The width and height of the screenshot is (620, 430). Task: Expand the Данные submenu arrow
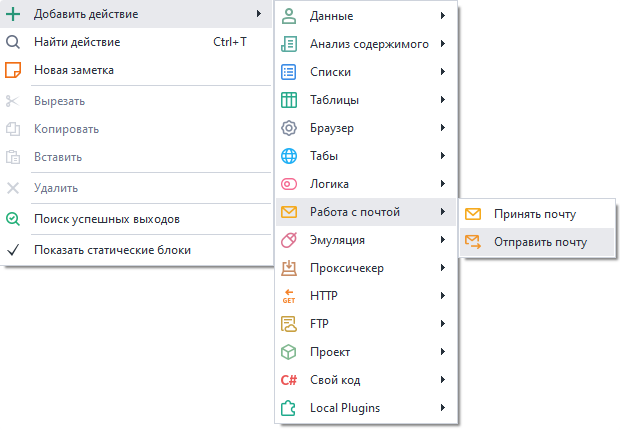[442, 16]
